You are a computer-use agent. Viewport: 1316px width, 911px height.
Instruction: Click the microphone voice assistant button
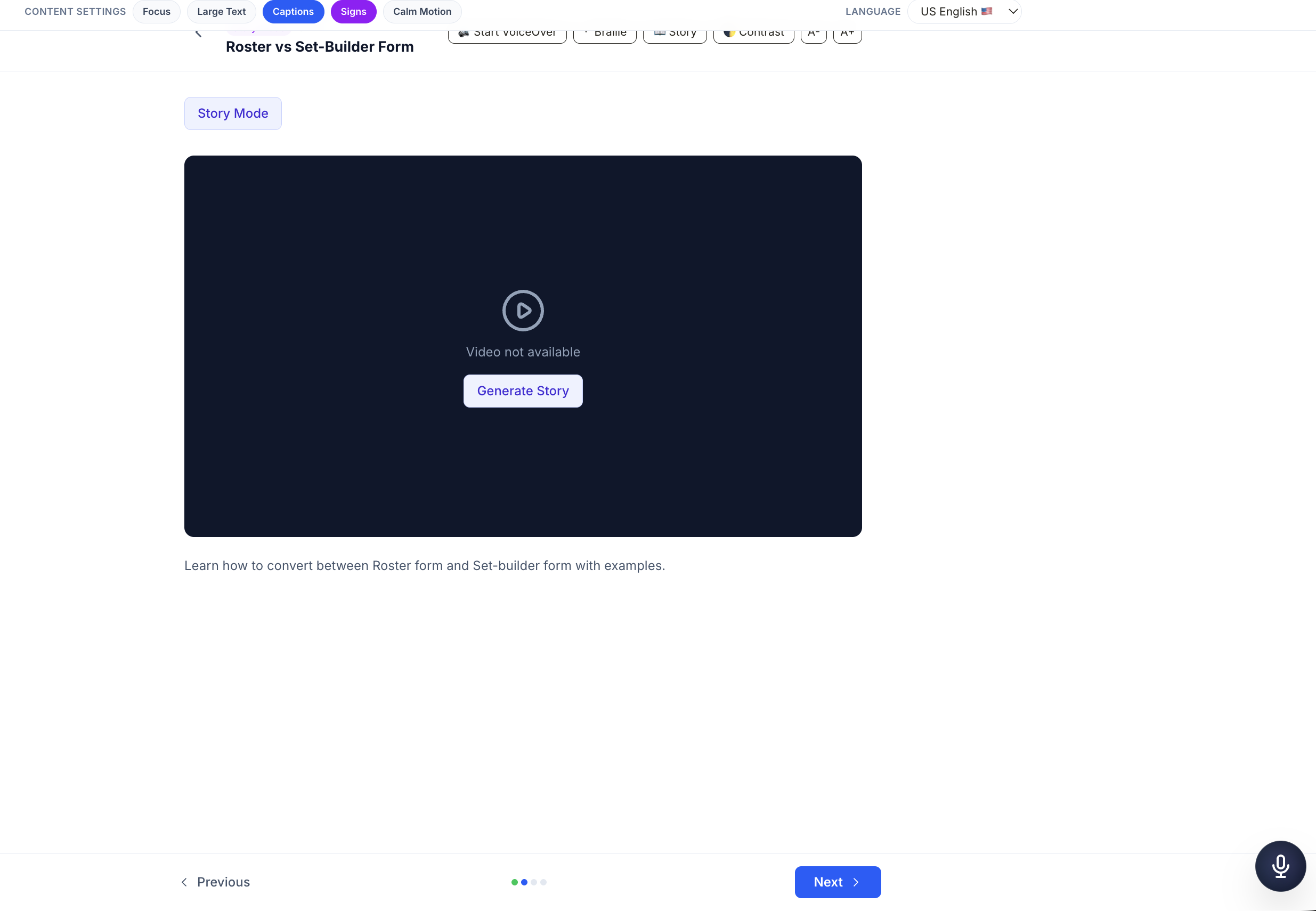coord(1280,865)
